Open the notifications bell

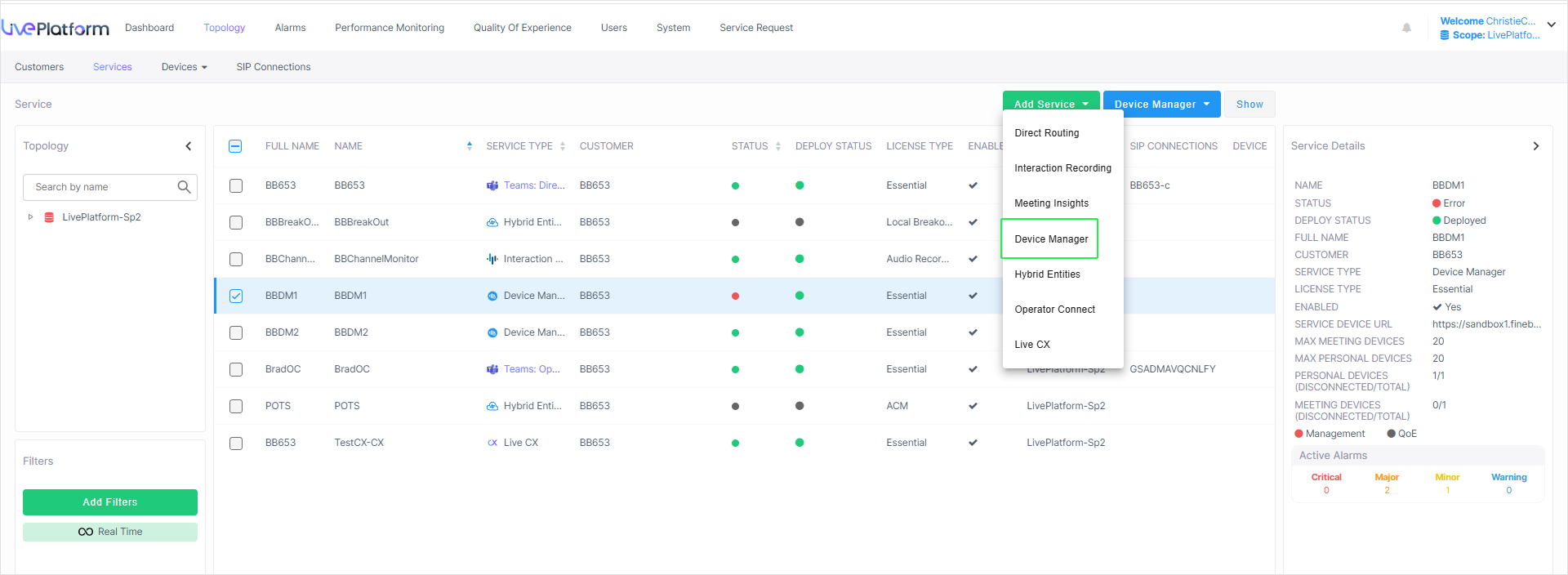click(1406, 28)
